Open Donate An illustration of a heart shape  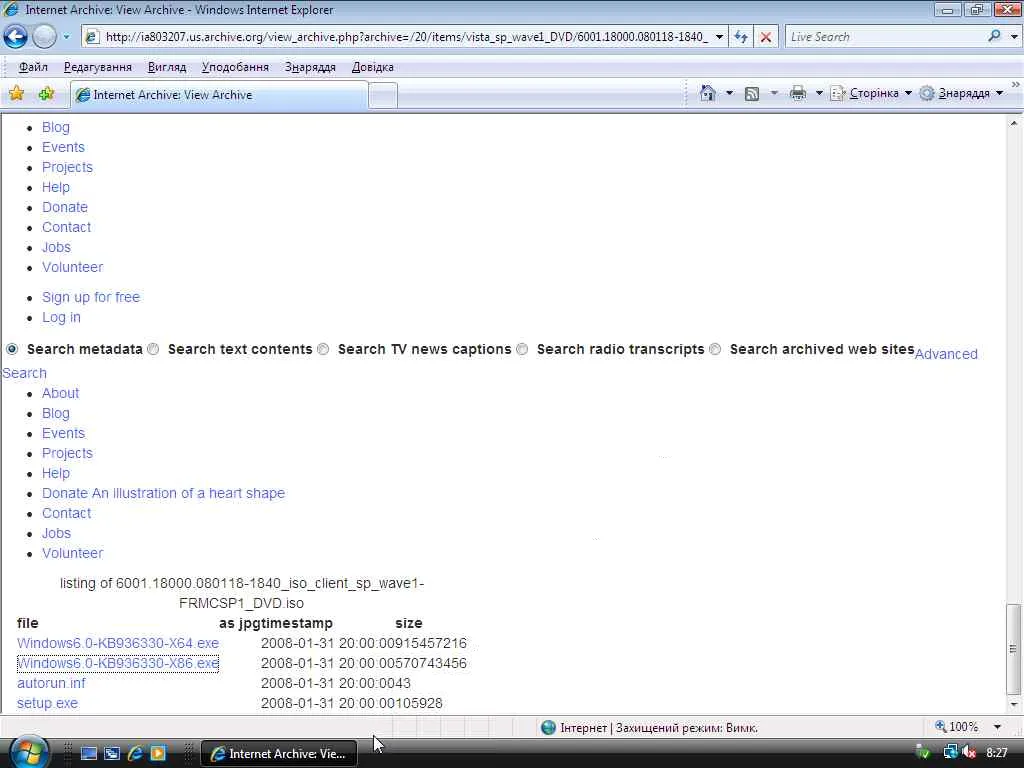(163, 493)
